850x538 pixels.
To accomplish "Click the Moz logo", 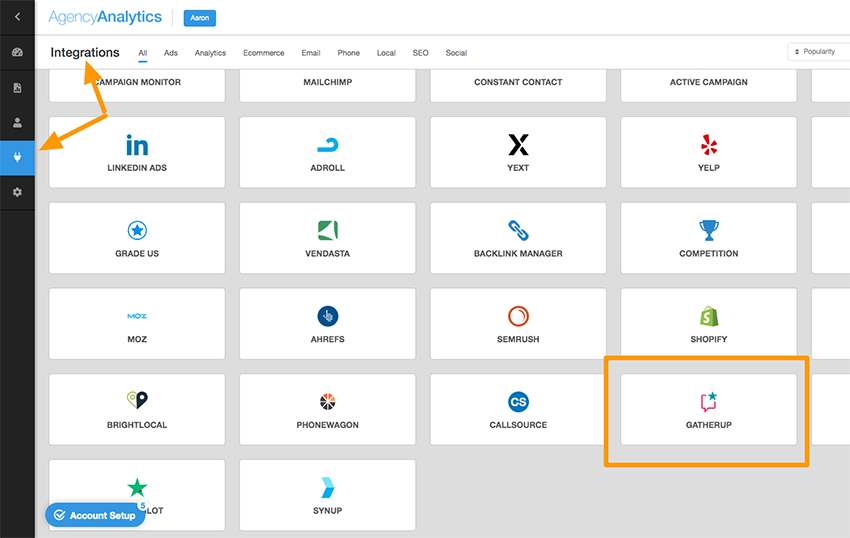I will pos(137,316).
